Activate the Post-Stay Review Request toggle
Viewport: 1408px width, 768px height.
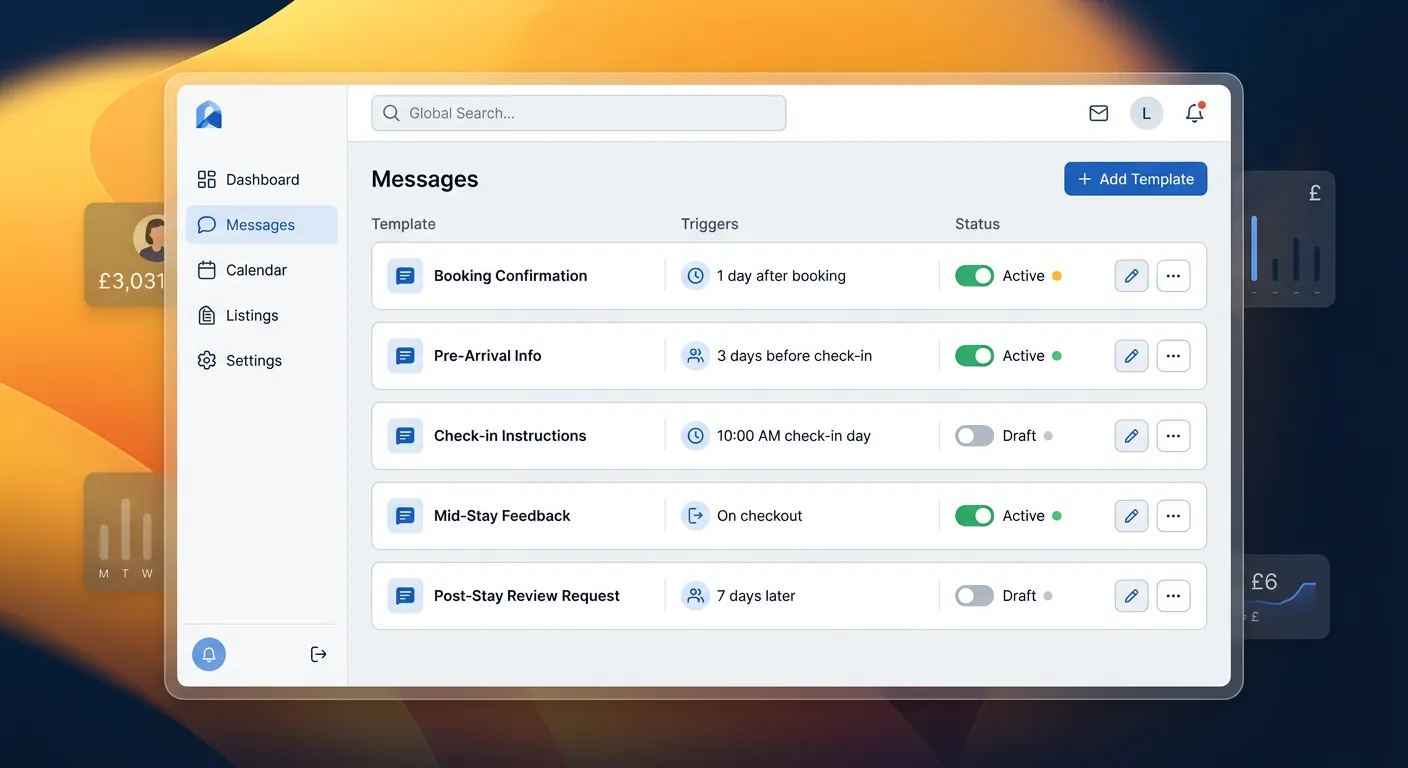tap(974, 596)
